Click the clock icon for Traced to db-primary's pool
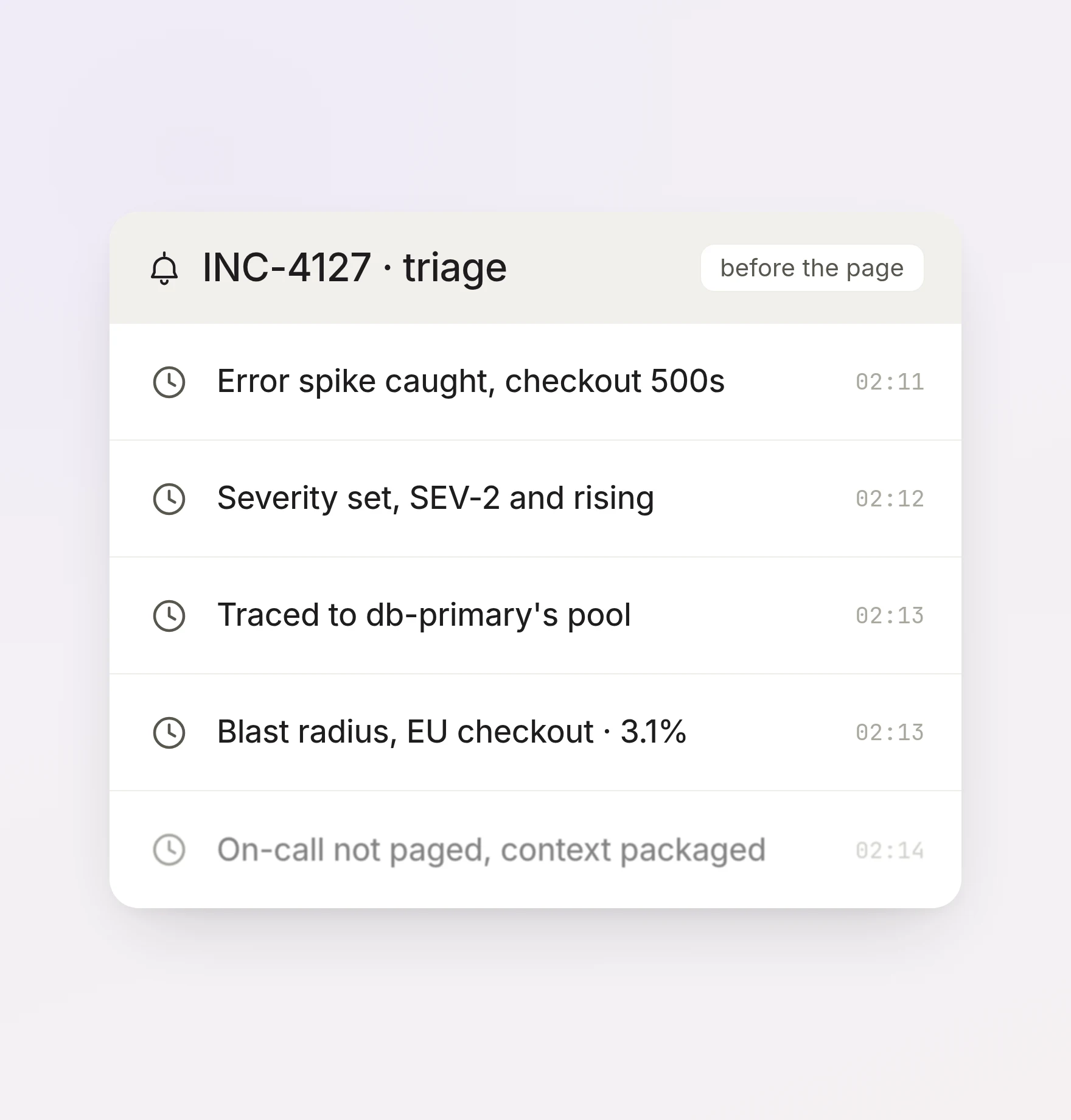Screen dimensions: 1071x1120 tap(169, 616)
